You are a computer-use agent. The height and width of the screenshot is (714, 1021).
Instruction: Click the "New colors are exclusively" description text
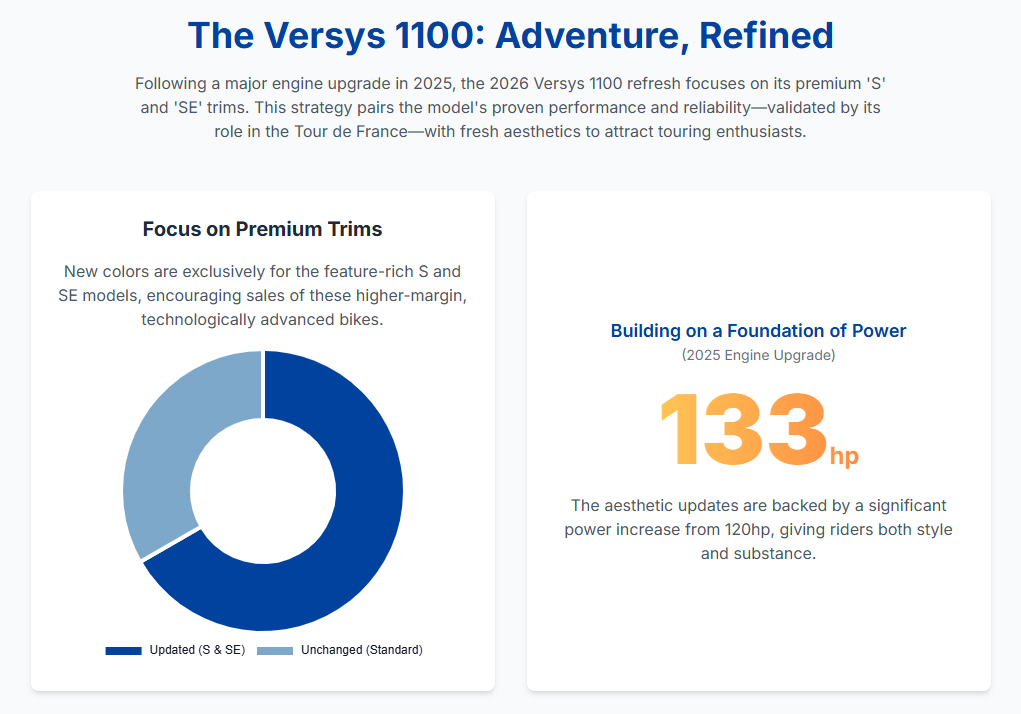pos(160,272)
